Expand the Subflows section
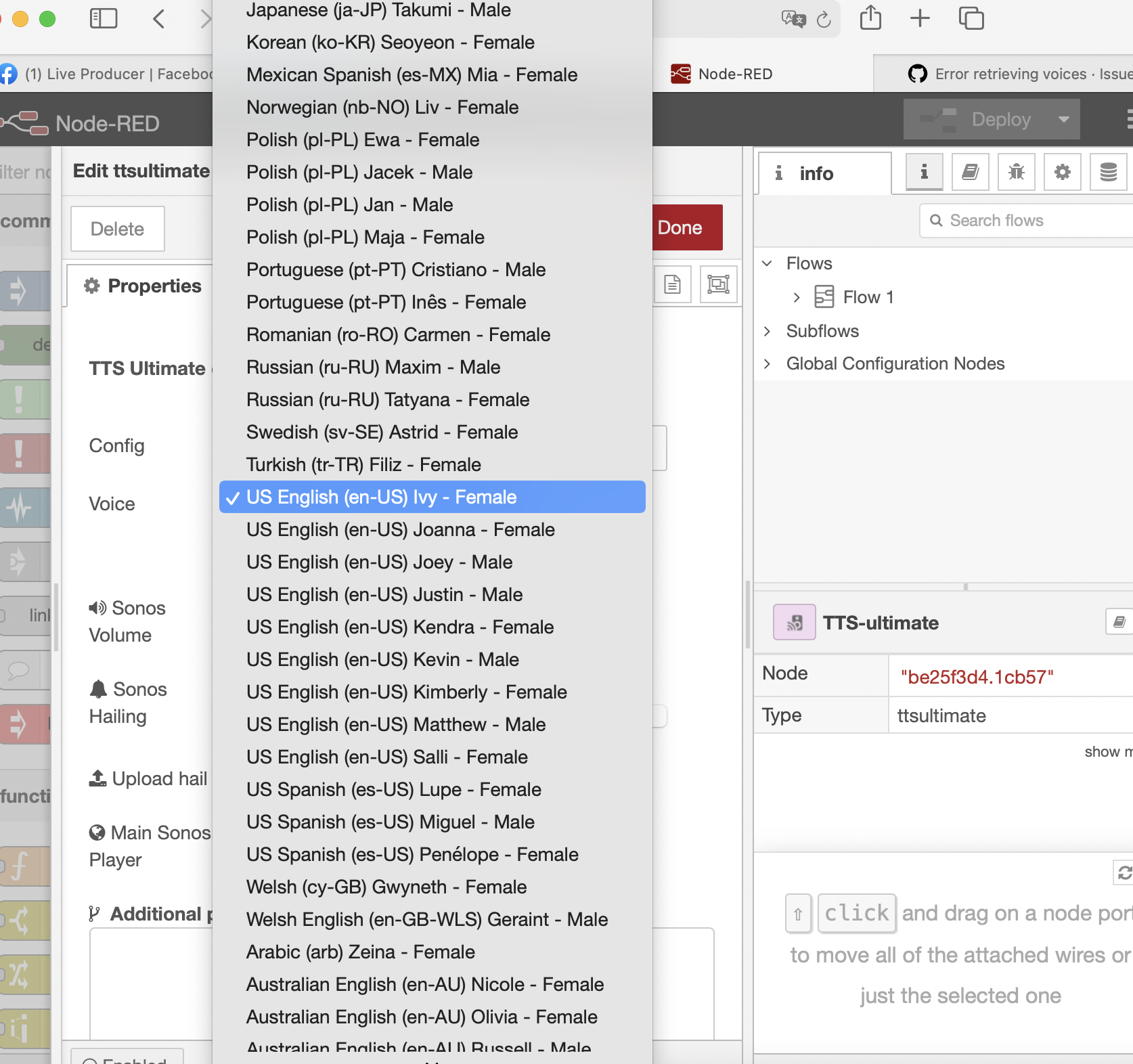1133x1064 pixels. pyautogui.click(x=768, y=331)
